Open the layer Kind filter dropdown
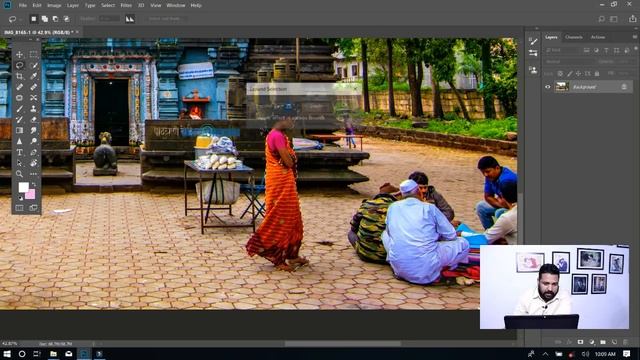This screenshot has width=640, height=360. point(562,50)
